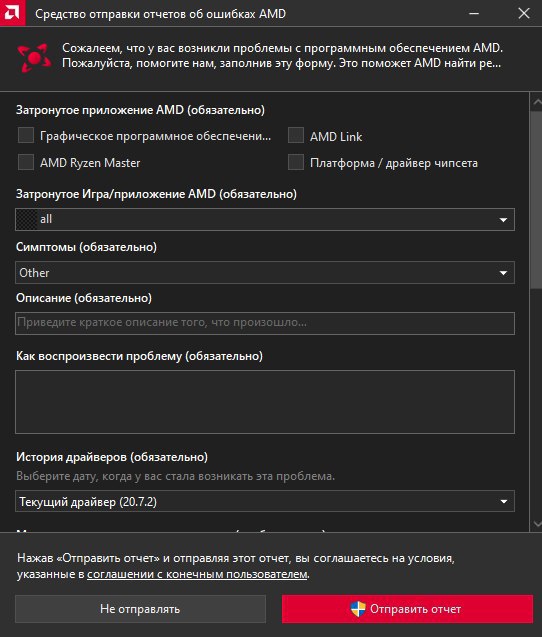Screen dimensions: 542x637
Task: Click the Графическое программное обеспечение label
Action: click(155, 136)
